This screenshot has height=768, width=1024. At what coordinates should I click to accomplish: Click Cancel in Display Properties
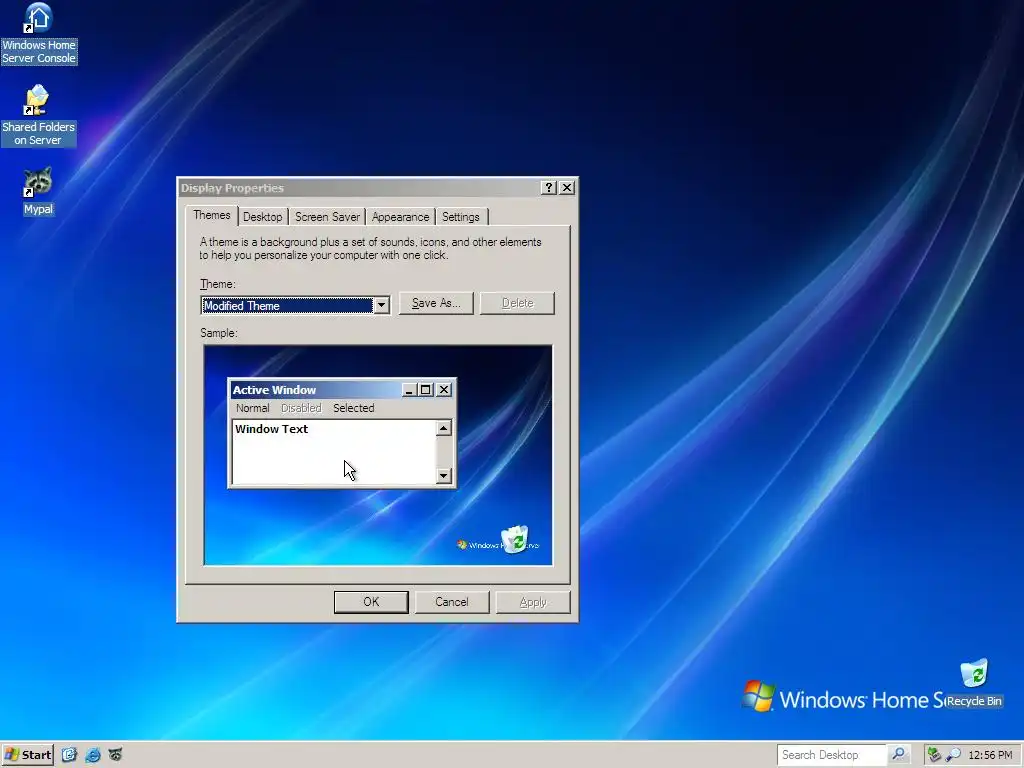coord(452,602)
